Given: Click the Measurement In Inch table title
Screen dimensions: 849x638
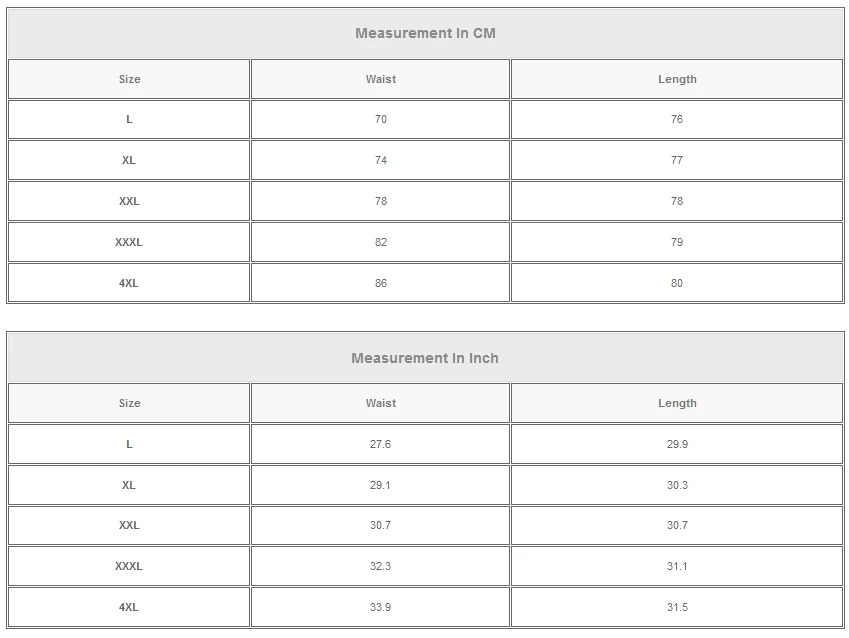Looking at the screenshot, I should click(425, 358).
